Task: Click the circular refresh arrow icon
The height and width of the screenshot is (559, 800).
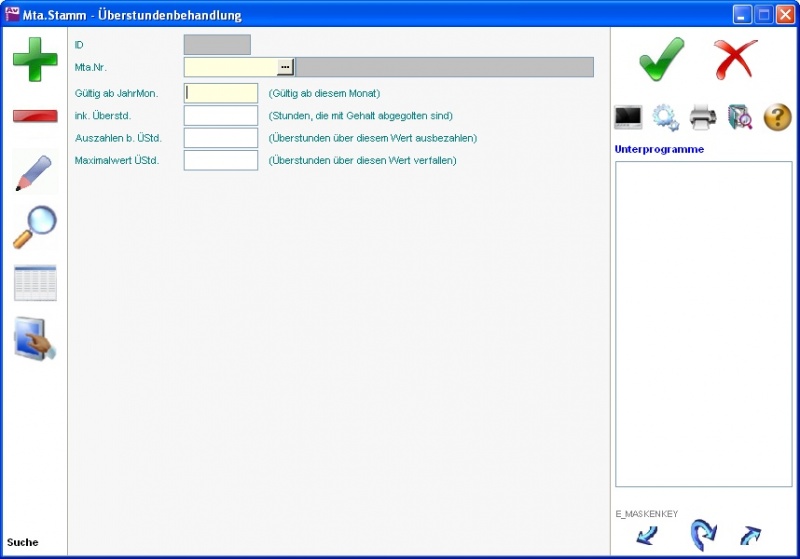Action: [703, 535]
